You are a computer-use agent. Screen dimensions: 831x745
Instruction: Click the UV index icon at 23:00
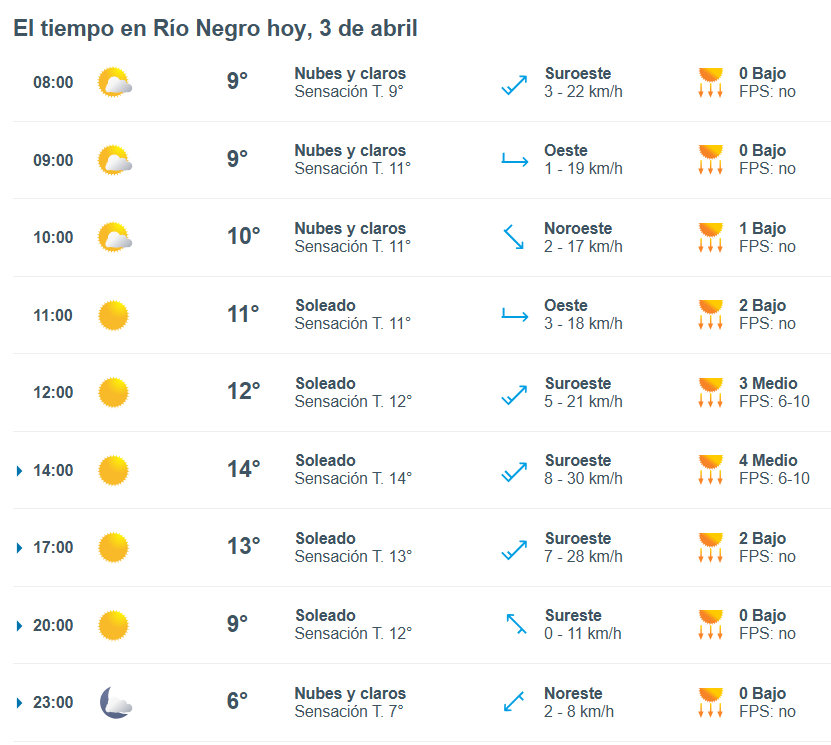[711, 702]
